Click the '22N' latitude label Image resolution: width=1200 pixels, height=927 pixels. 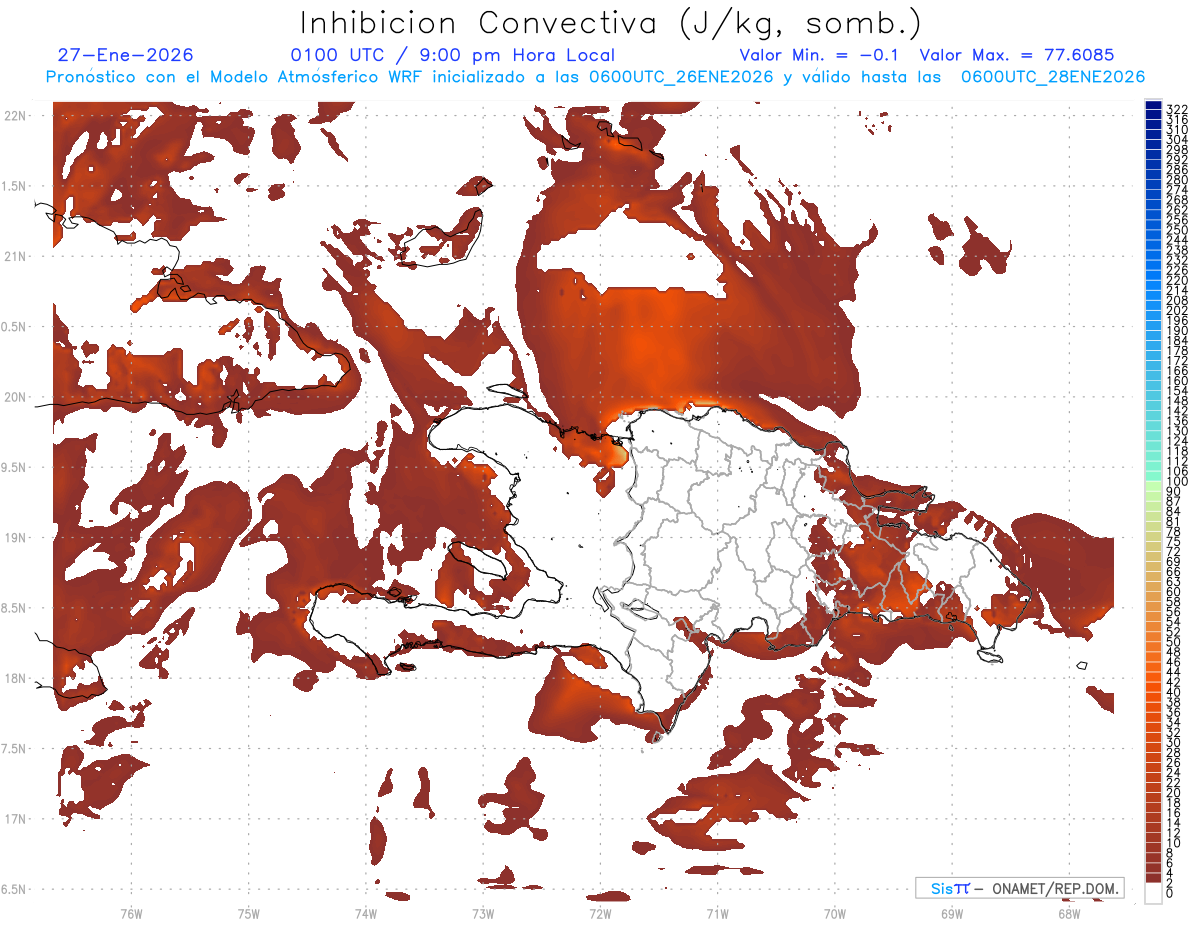click(x=14, y=116)
